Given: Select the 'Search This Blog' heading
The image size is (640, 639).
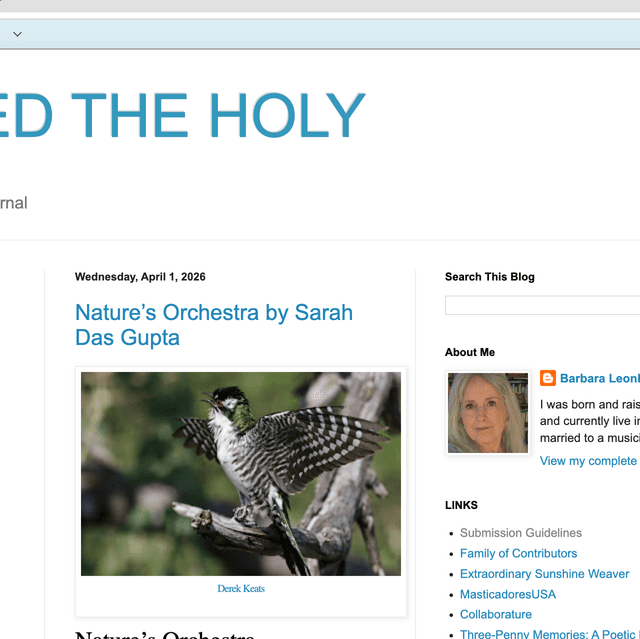Looking at the screenshot, I should coord(490,277).
